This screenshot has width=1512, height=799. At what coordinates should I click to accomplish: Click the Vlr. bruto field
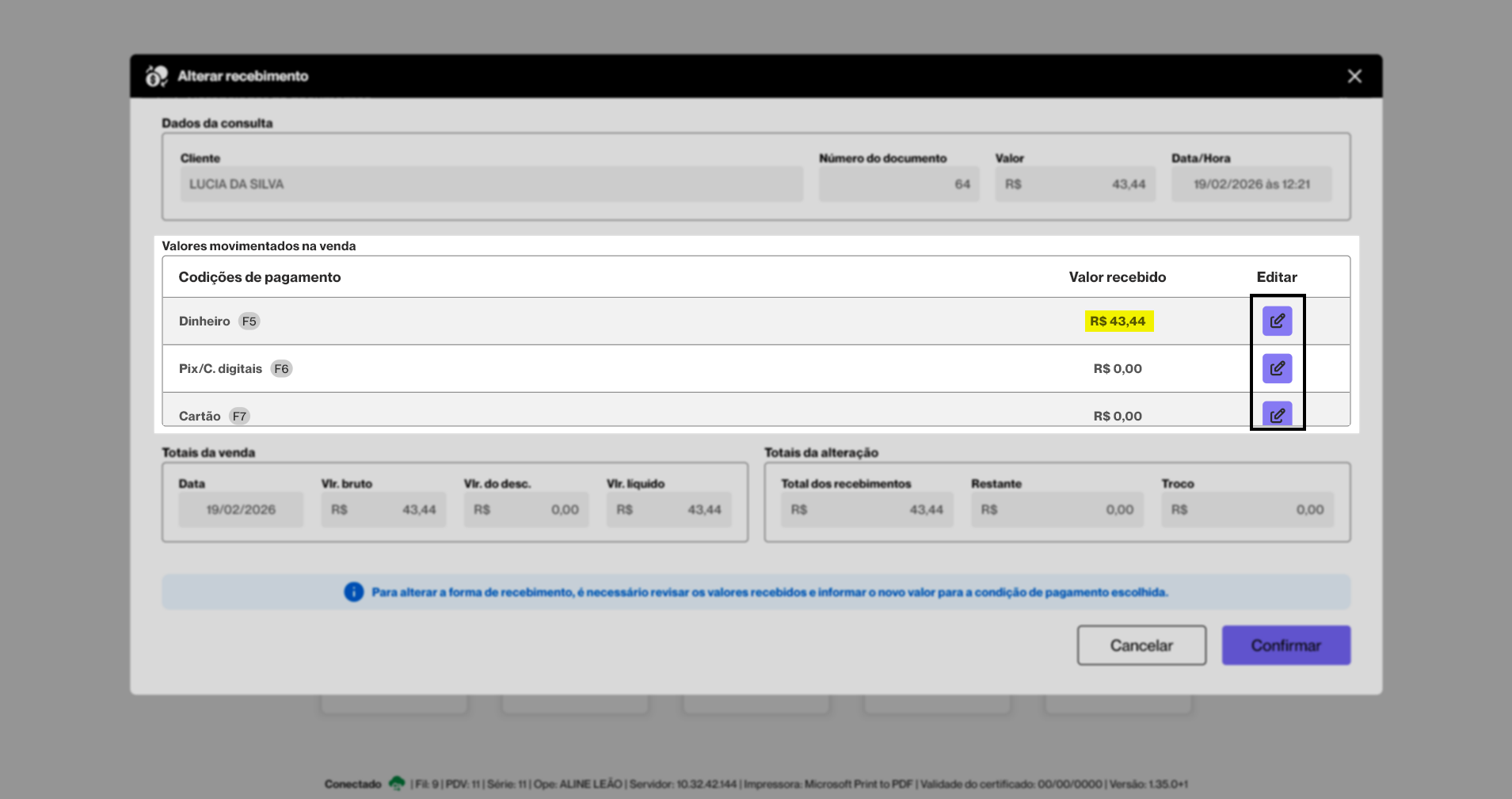point(383,510)
